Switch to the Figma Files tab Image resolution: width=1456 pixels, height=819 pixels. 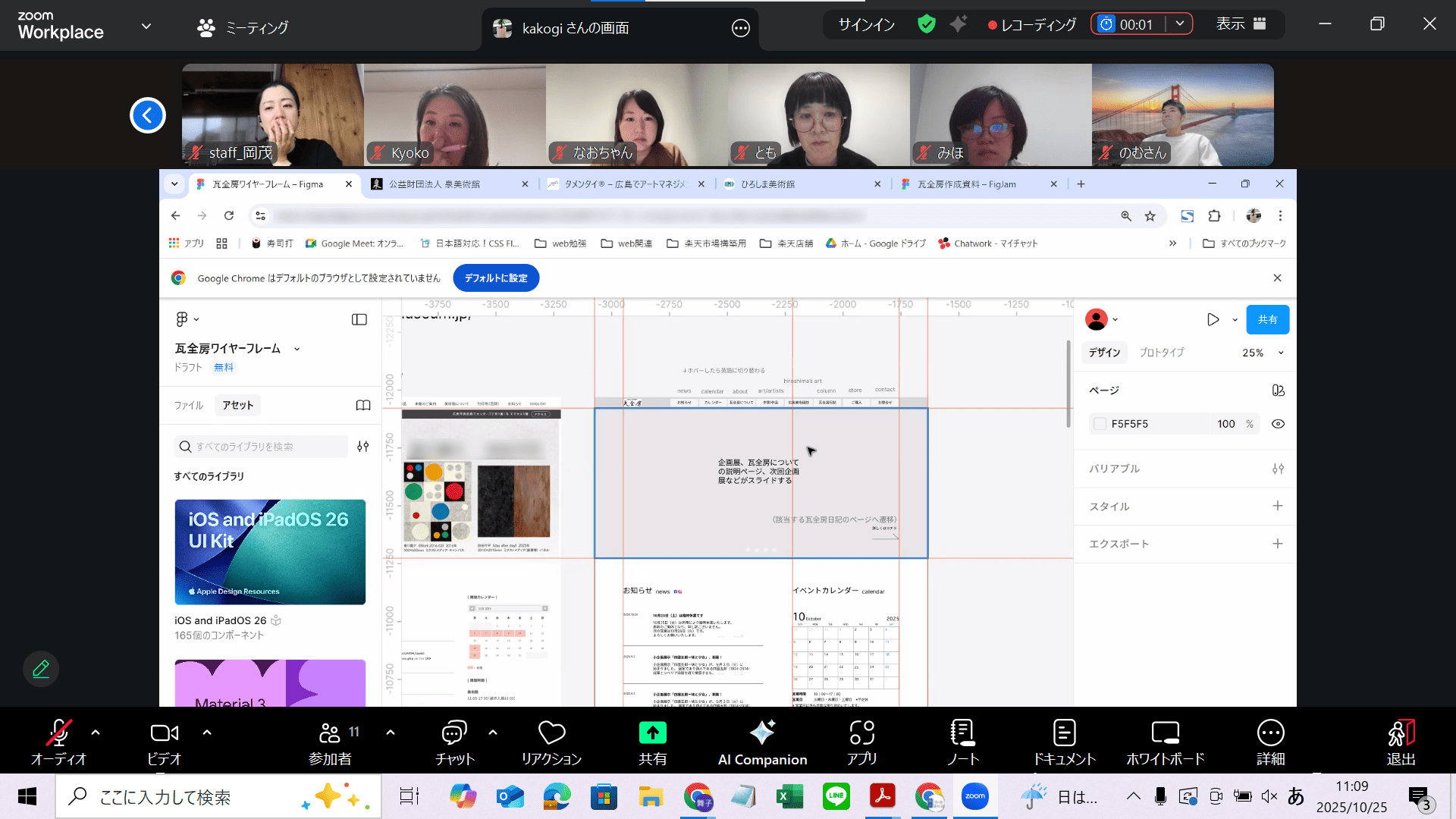(189, 406)
